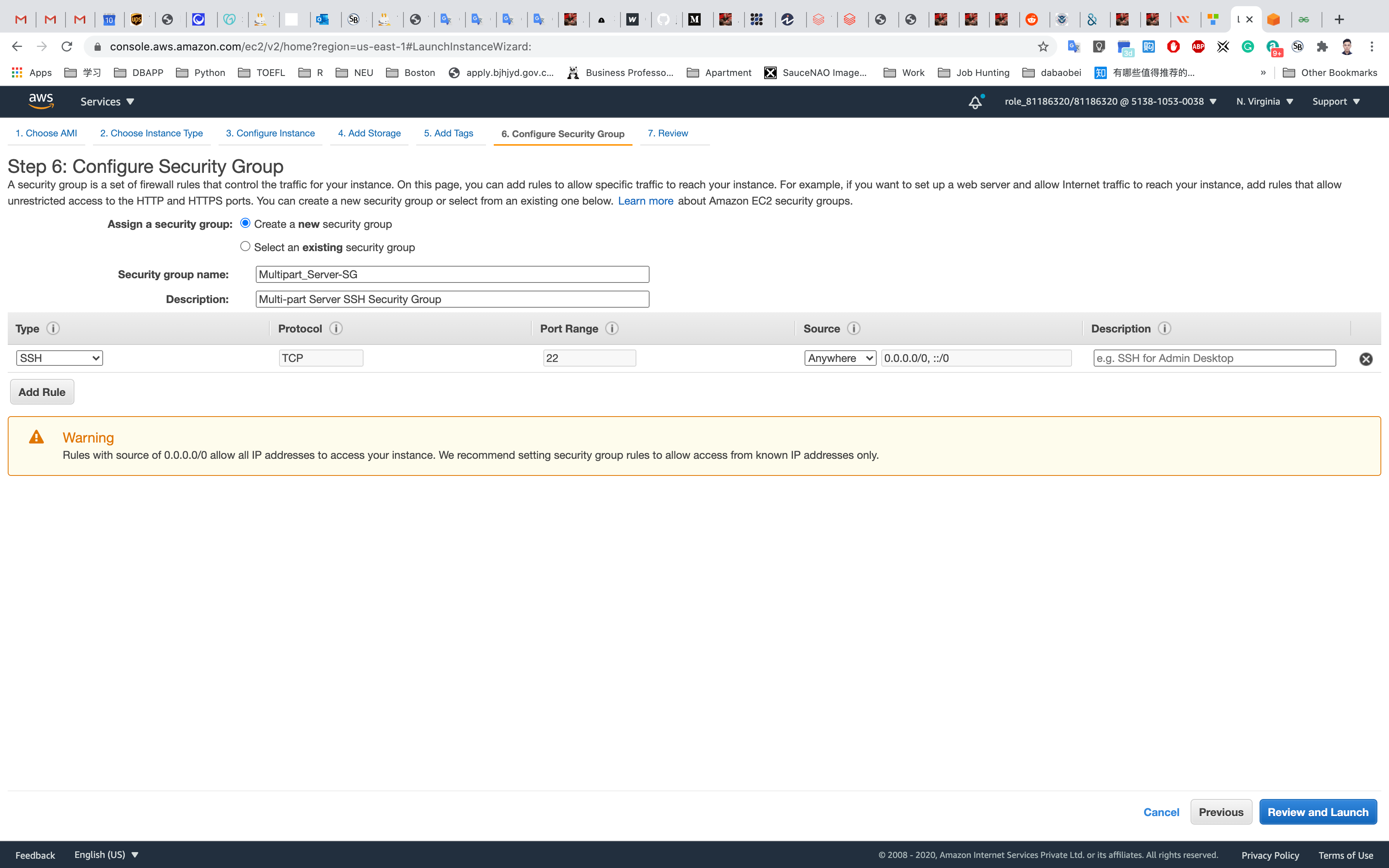
Task: Click the Add Rule button
Action: tap(42, 392)
